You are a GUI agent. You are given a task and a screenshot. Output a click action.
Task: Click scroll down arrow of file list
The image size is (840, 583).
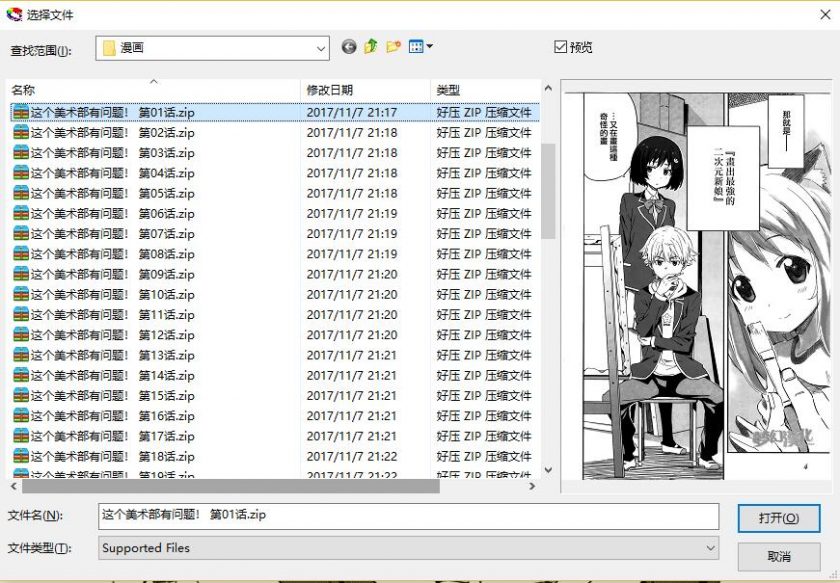pyautogui.click(x=548, y=470)
